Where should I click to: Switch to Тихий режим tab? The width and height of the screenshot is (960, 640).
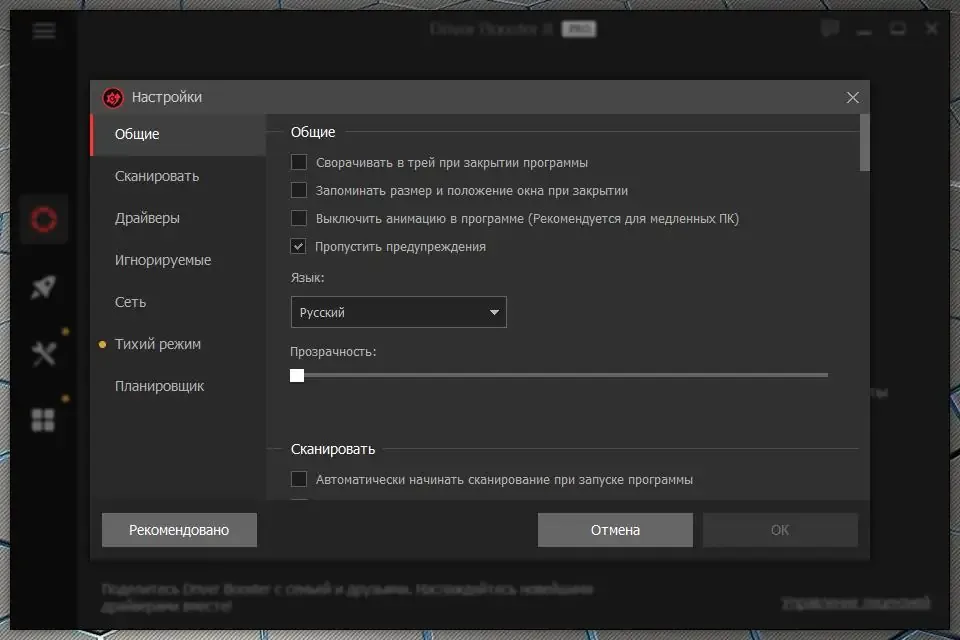tap(178, 344)
